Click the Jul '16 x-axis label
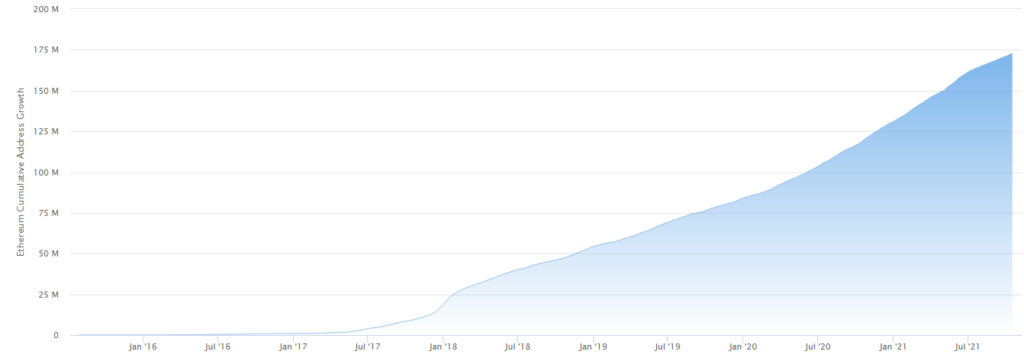 pos(217,347)
